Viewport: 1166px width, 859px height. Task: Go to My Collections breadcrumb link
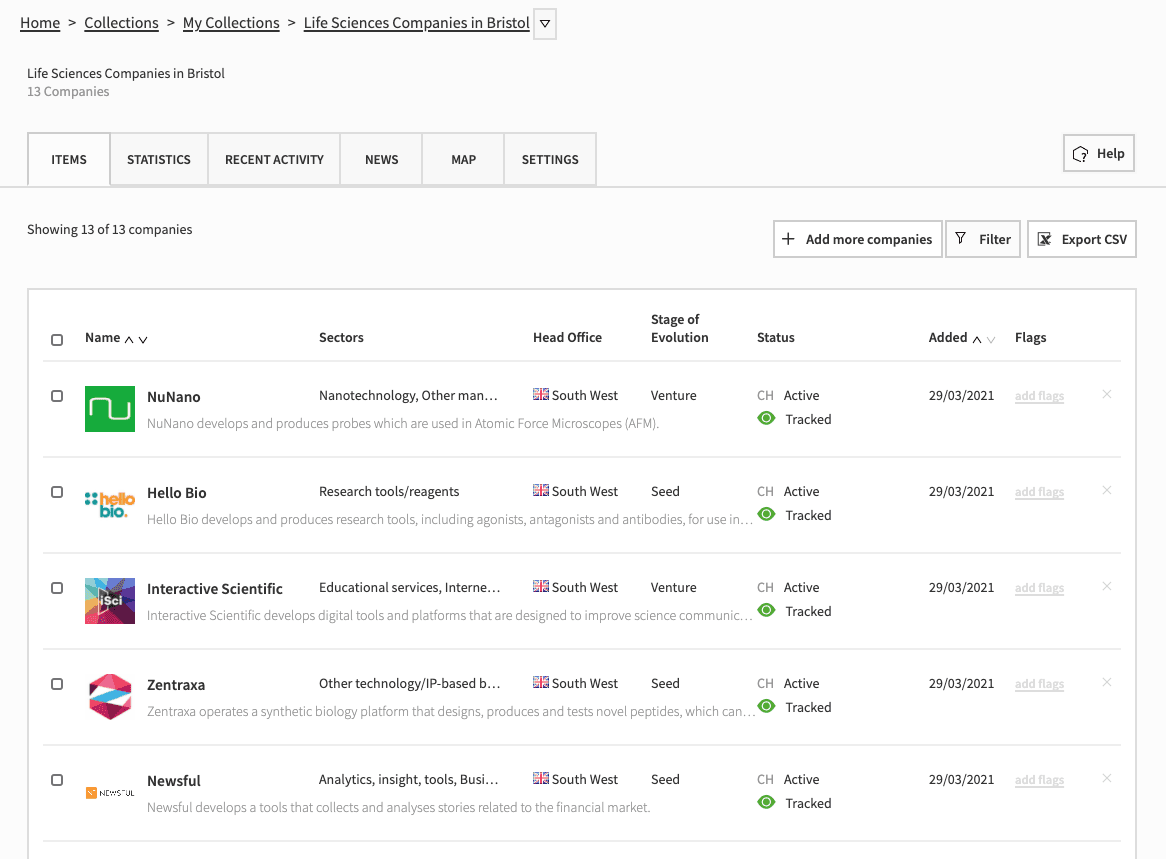tap(231, 23)
